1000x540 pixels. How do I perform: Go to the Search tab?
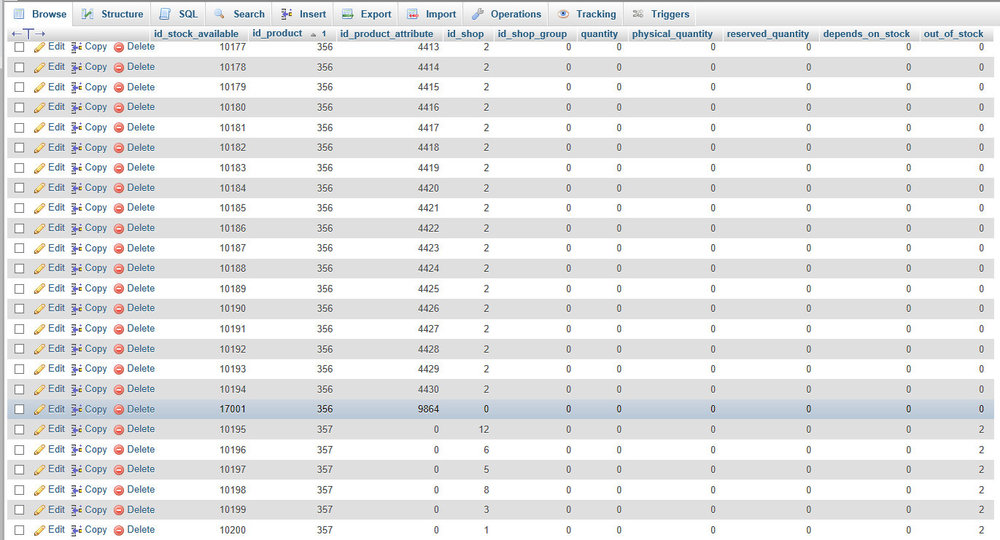click(239, 14)
